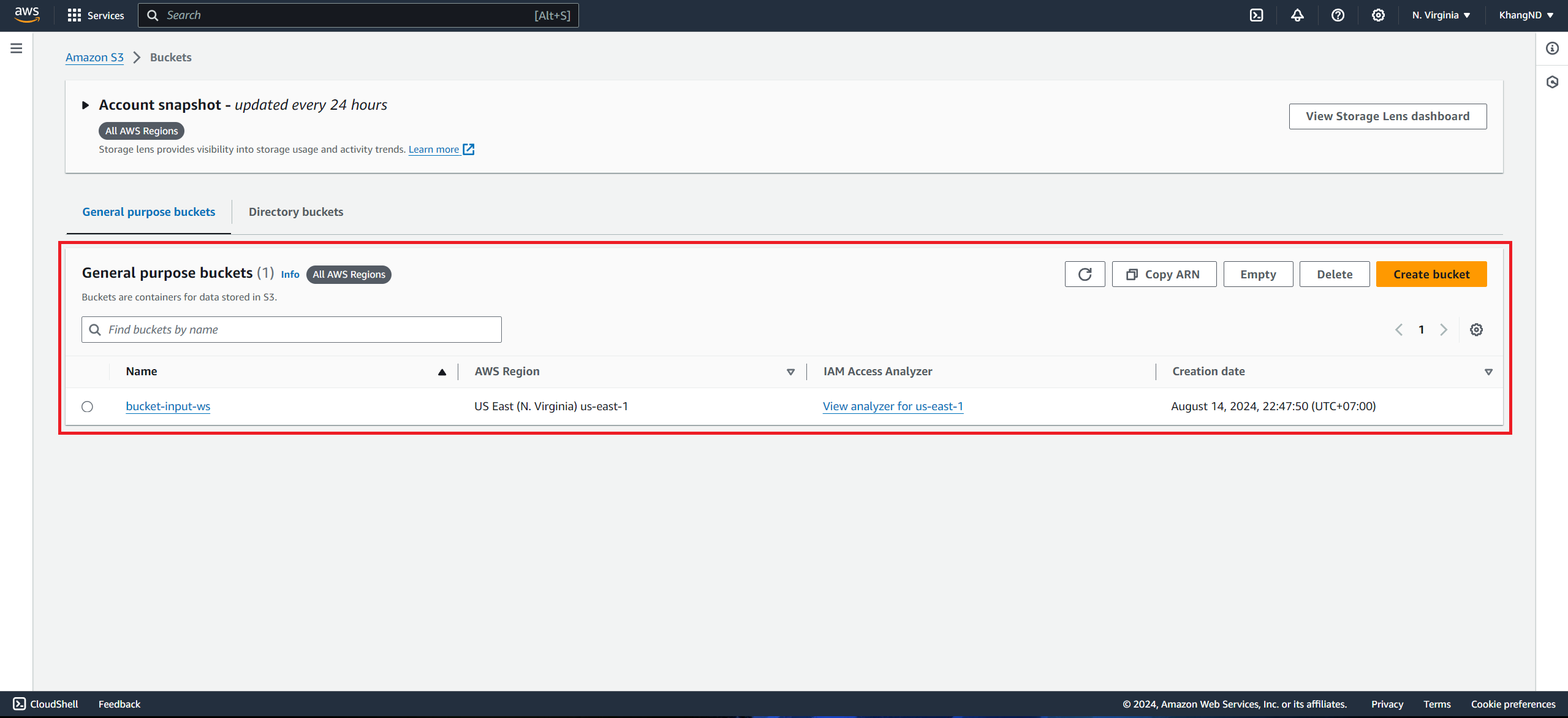Click the August 14, 2024 creation date cell
This screenshot has width=1568, height=718.
point(1273,406)
